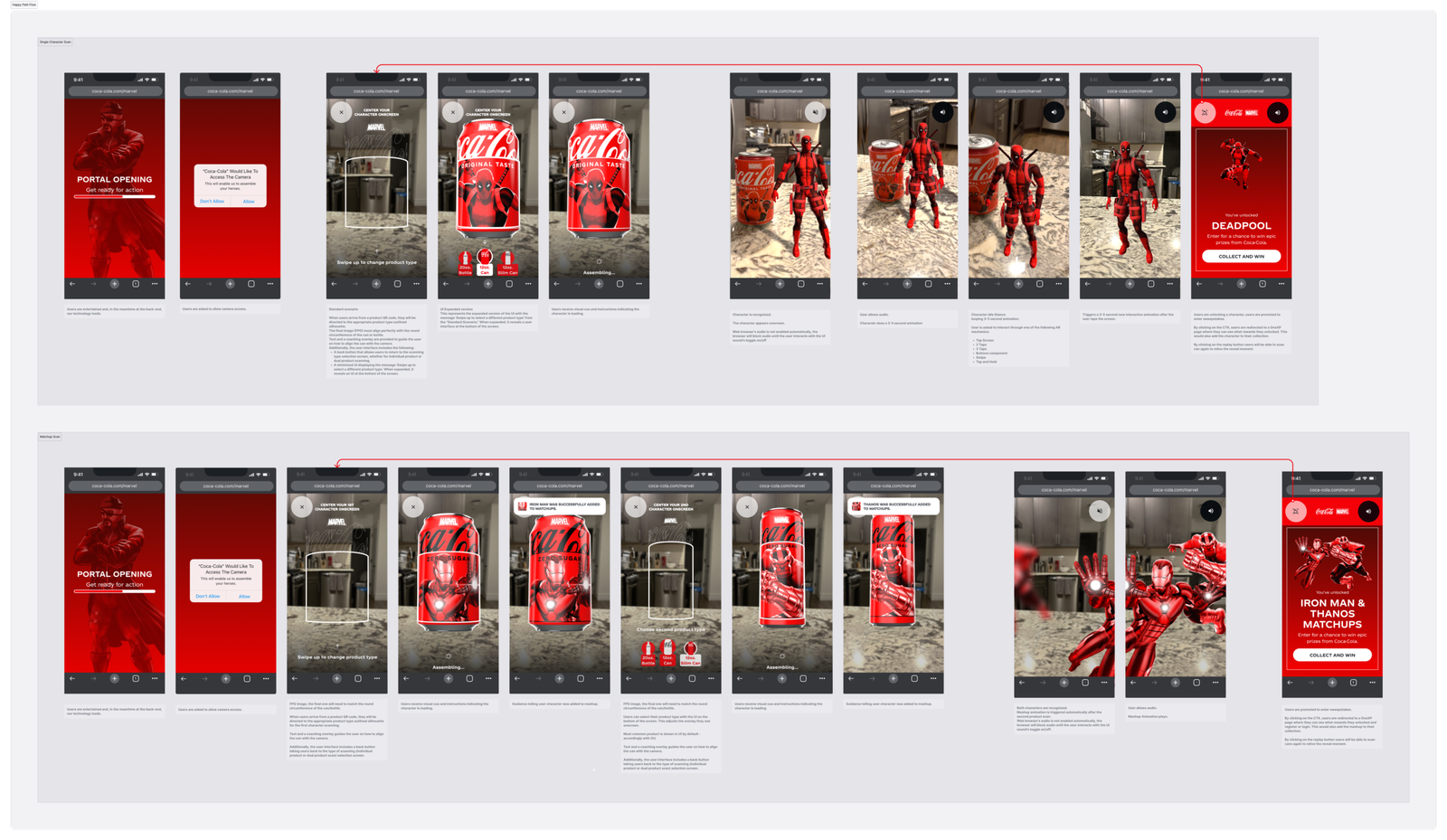Click the rescan icon on Deadpool unlocked screen
The width and height of the screenshot is (1447, 840).
[1205, 113]
